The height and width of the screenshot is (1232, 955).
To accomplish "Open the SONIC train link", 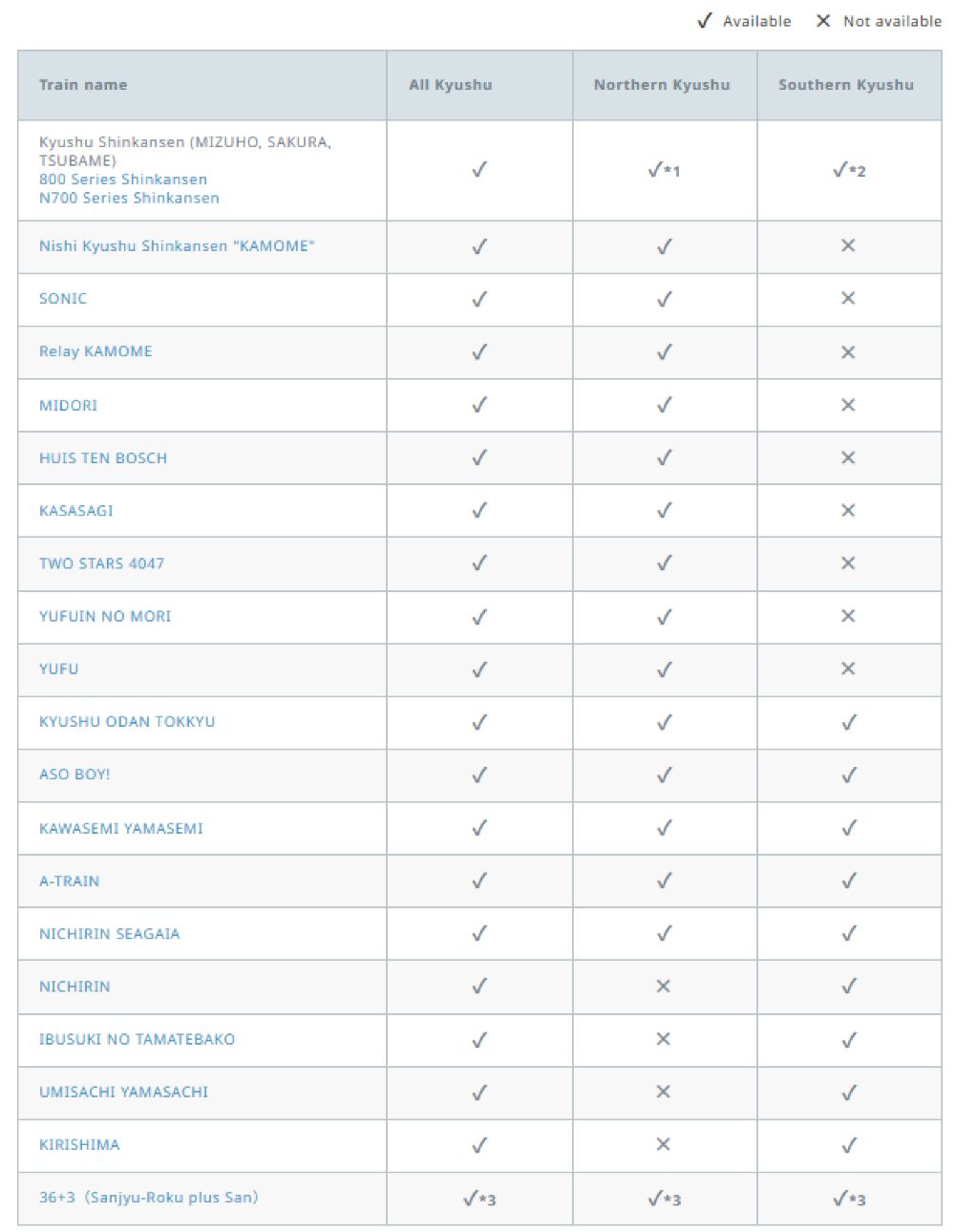I will tap(63, 299).
